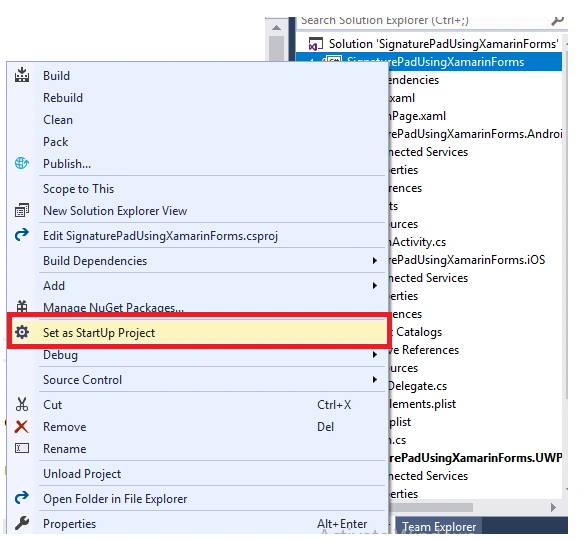This screenshot has width=586, height=541.
Task: Click Solution Explorer horizontal scroll right arrow
Action: click(x=553, y=507)
